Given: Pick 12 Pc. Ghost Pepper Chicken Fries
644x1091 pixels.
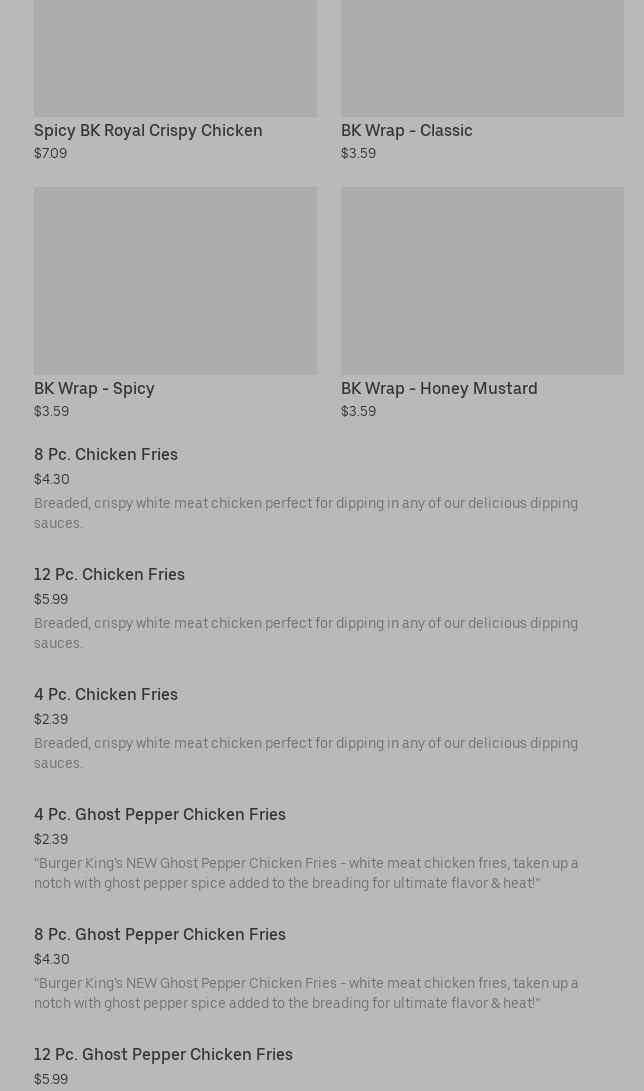Looking at the screenshot, I should click(163, 1054).
